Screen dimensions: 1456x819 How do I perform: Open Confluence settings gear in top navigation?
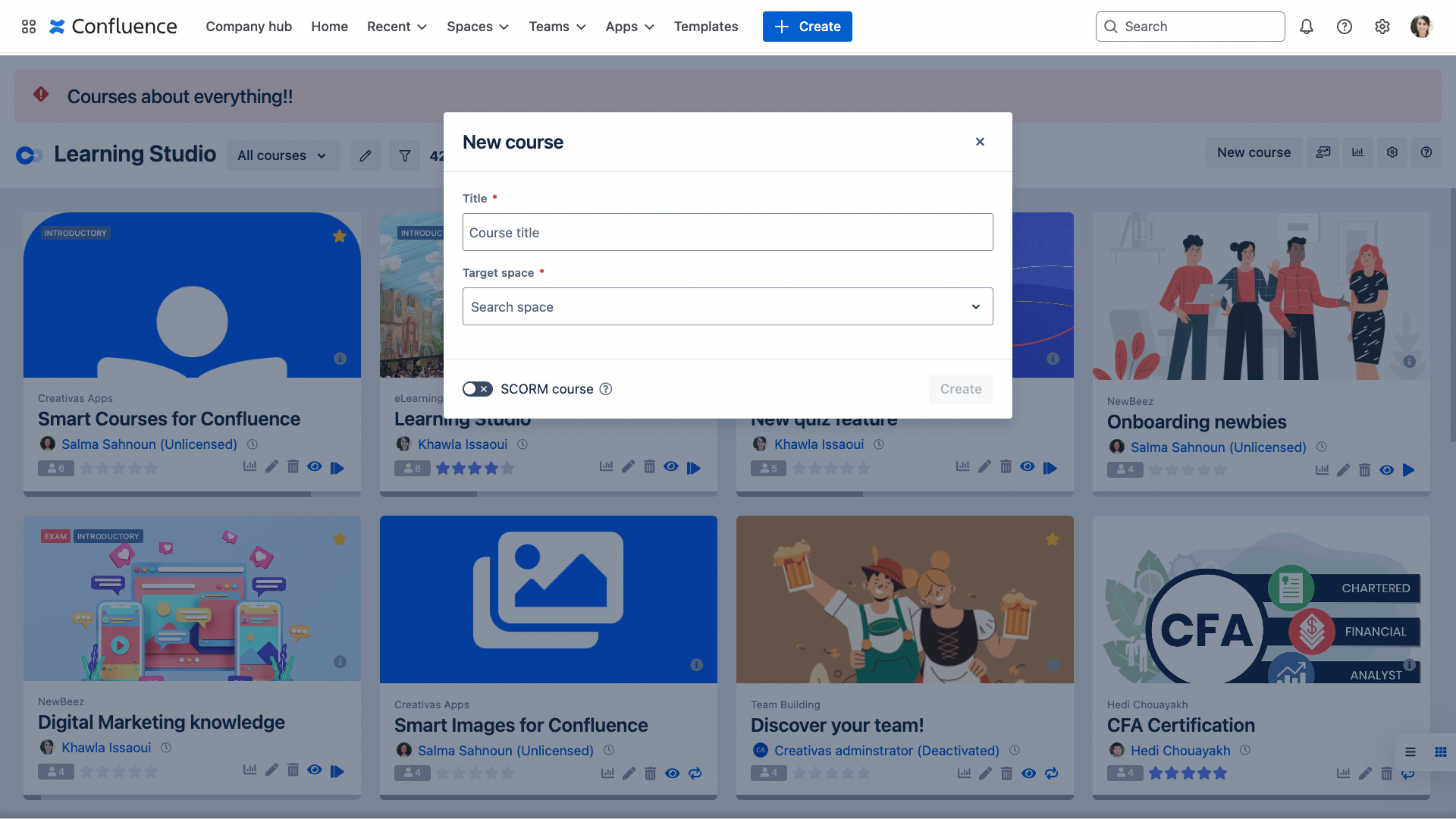pyautogui.click(x=1382, y=27)
